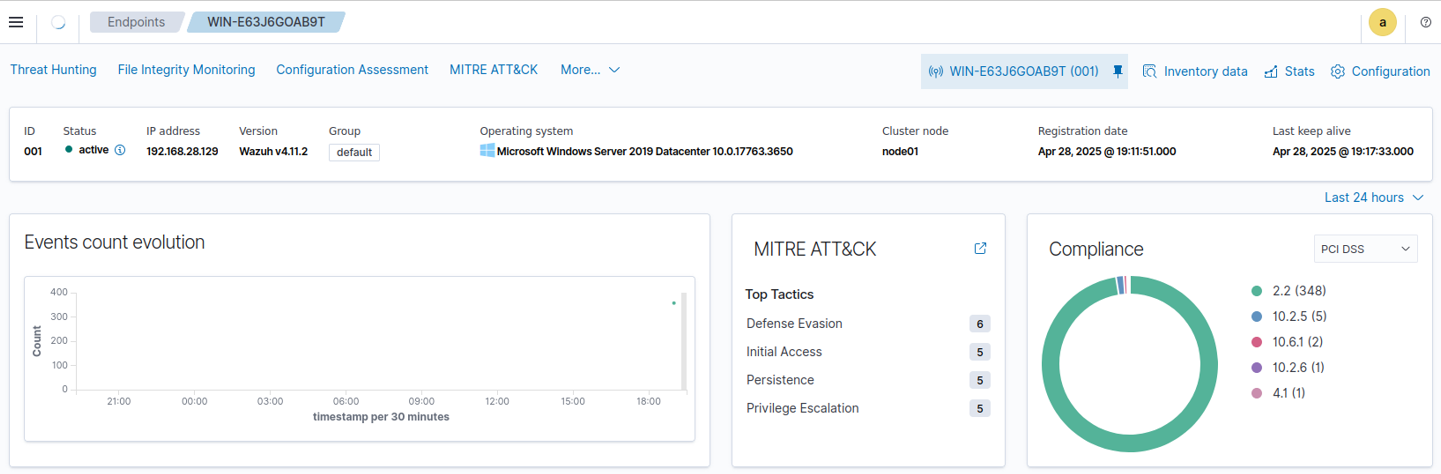Click the registration date value

(x=1107, y=151)
